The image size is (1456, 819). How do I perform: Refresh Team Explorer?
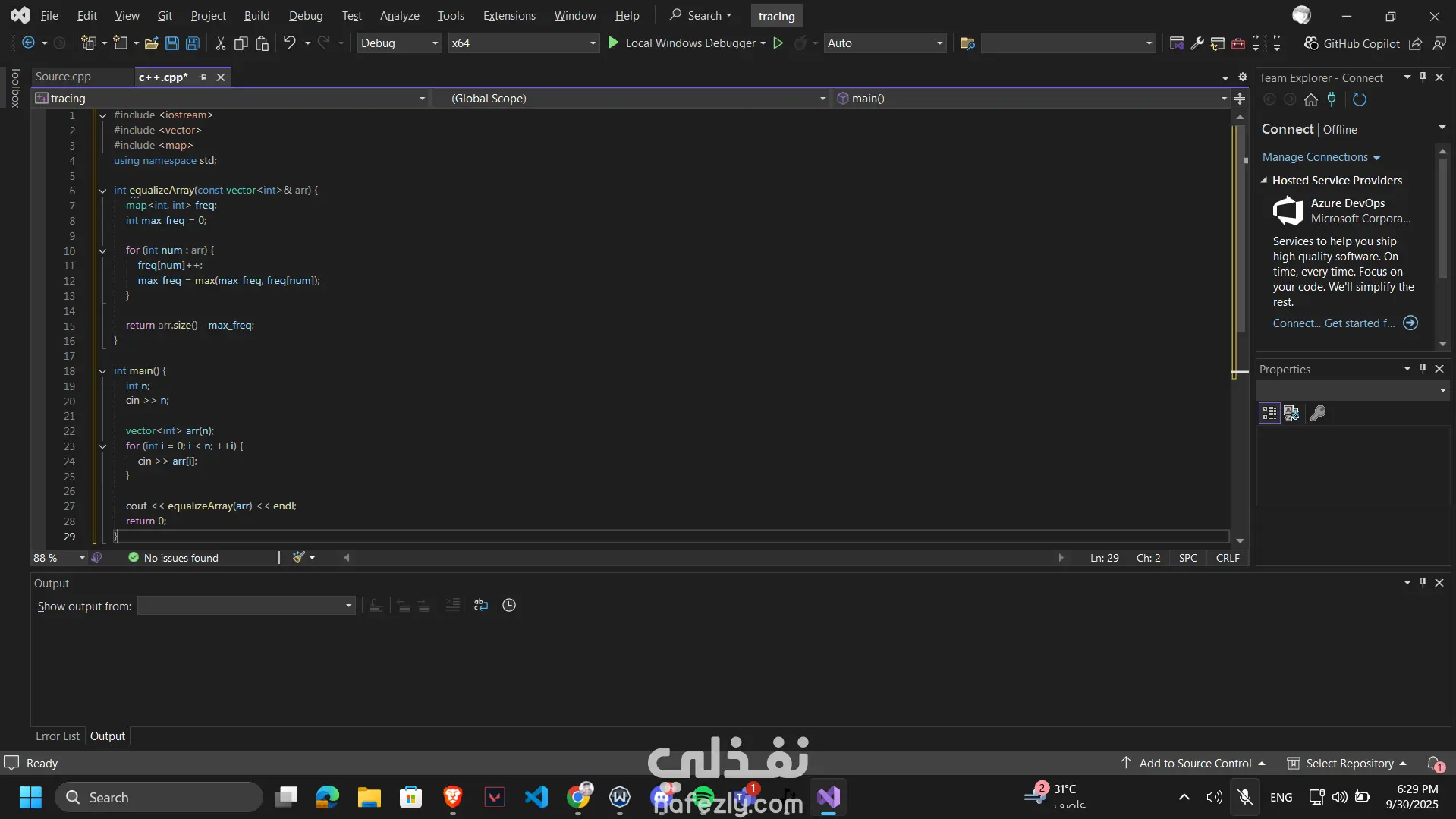1360,99
